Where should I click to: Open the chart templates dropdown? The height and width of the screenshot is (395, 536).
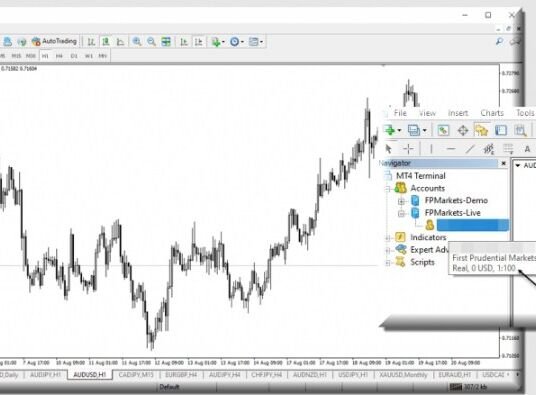[256, 42]
